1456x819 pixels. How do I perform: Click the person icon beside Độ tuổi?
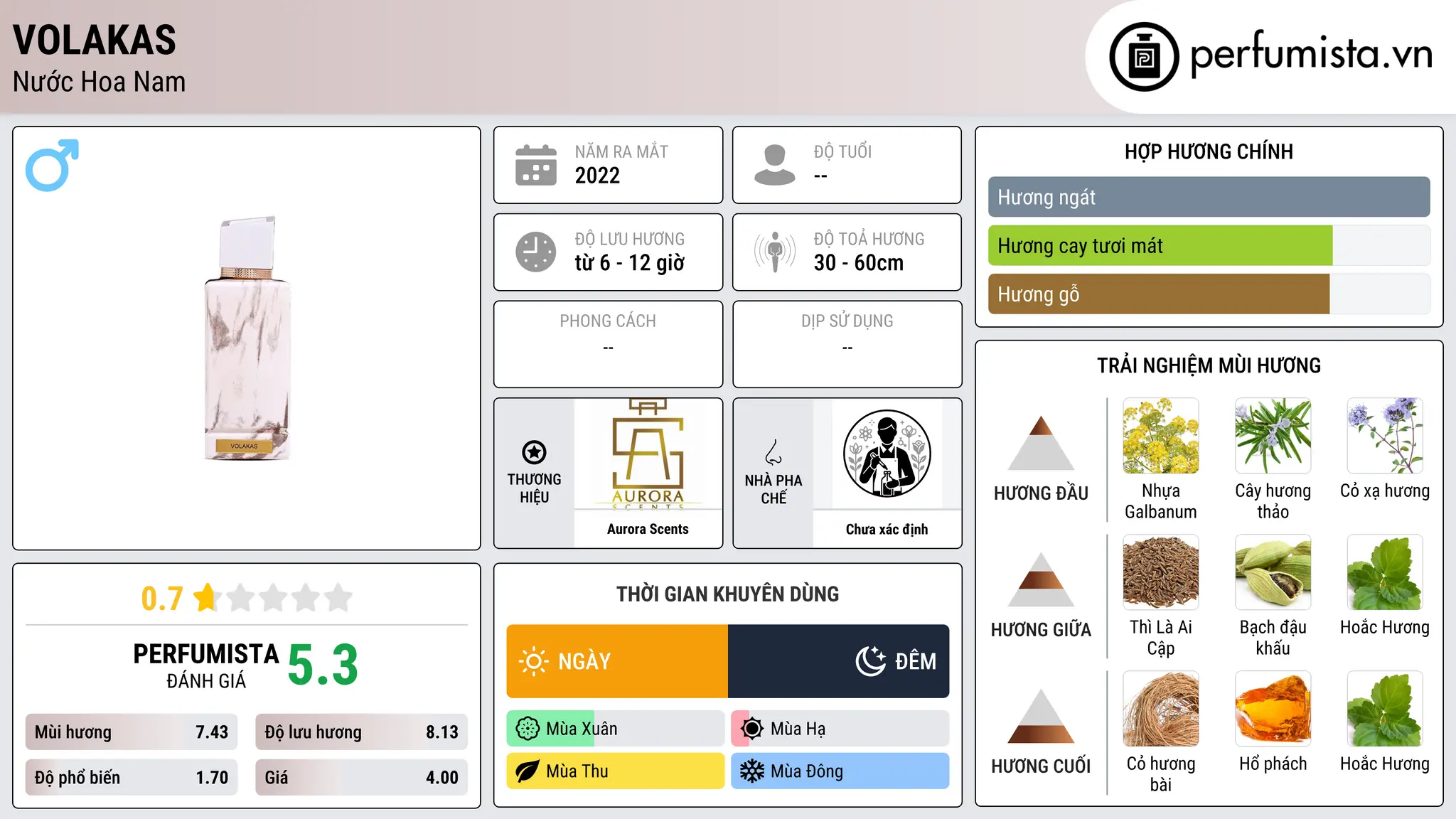[x=775, y=165]
